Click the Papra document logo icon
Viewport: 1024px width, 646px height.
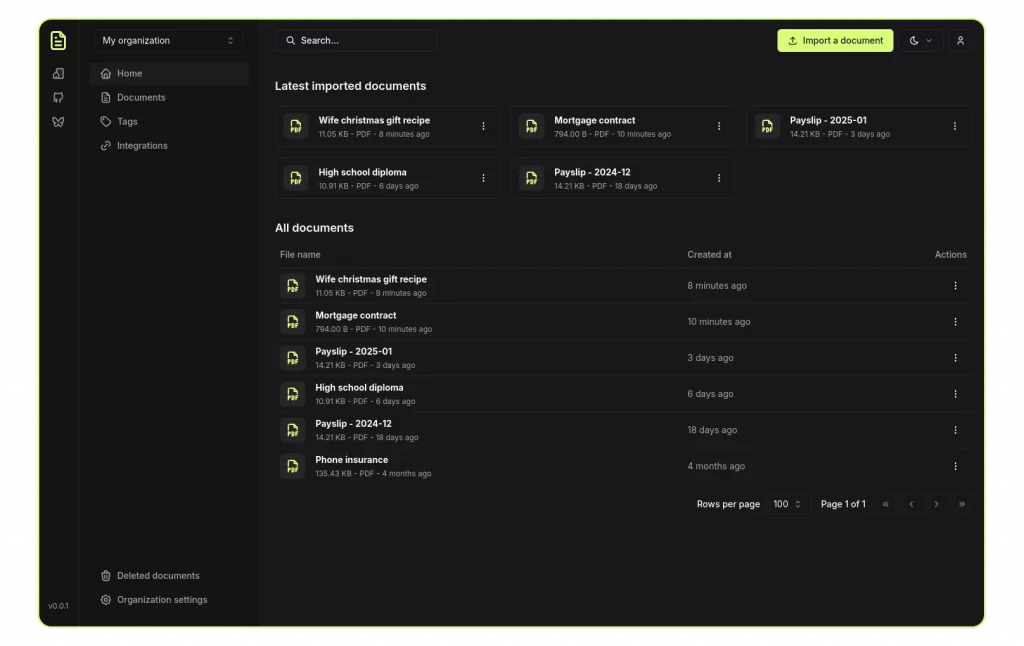coord(58,41)
